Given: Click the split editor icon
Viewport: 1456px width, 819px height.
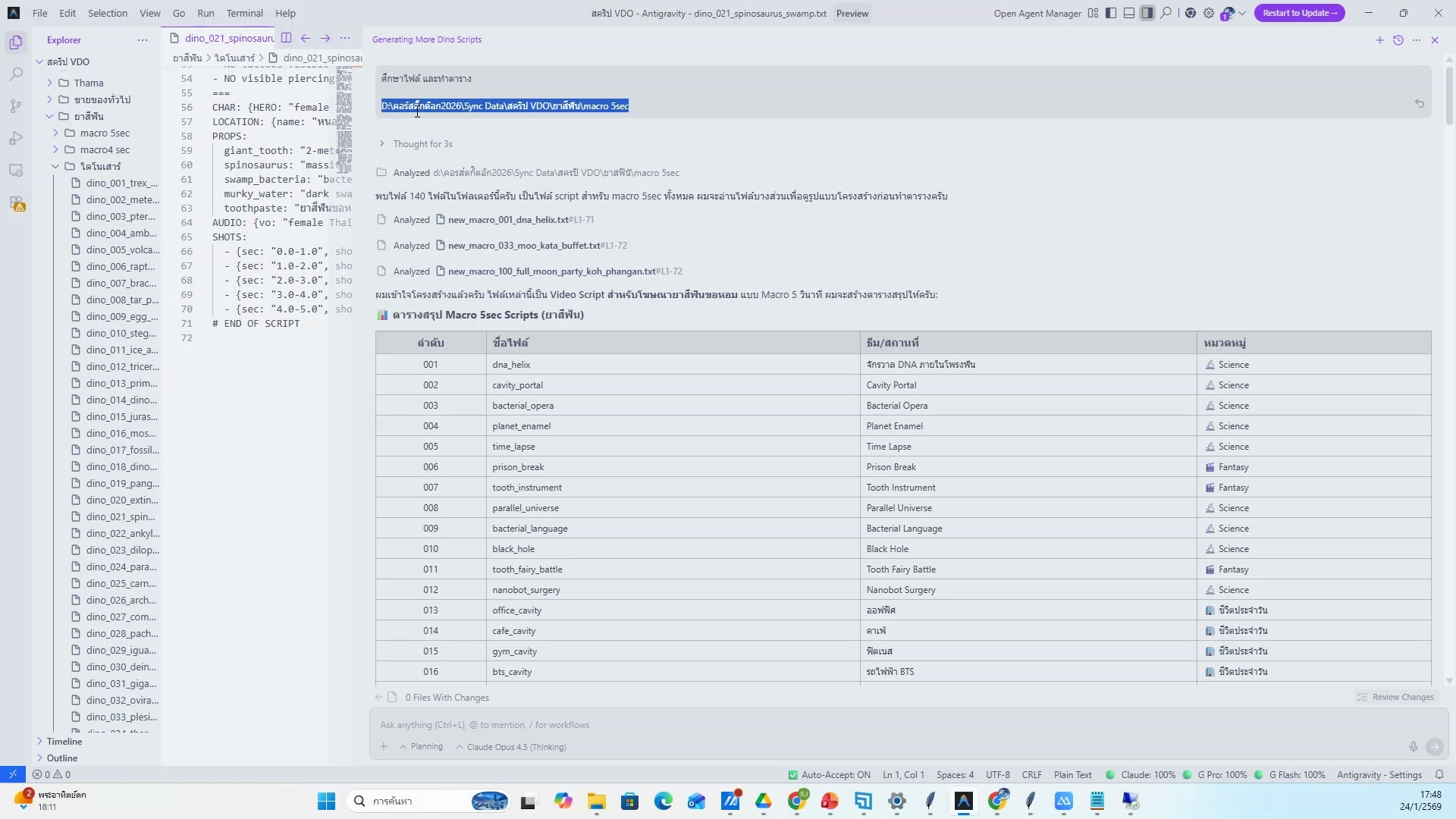Looking at the screenshot, I should 286,38.
